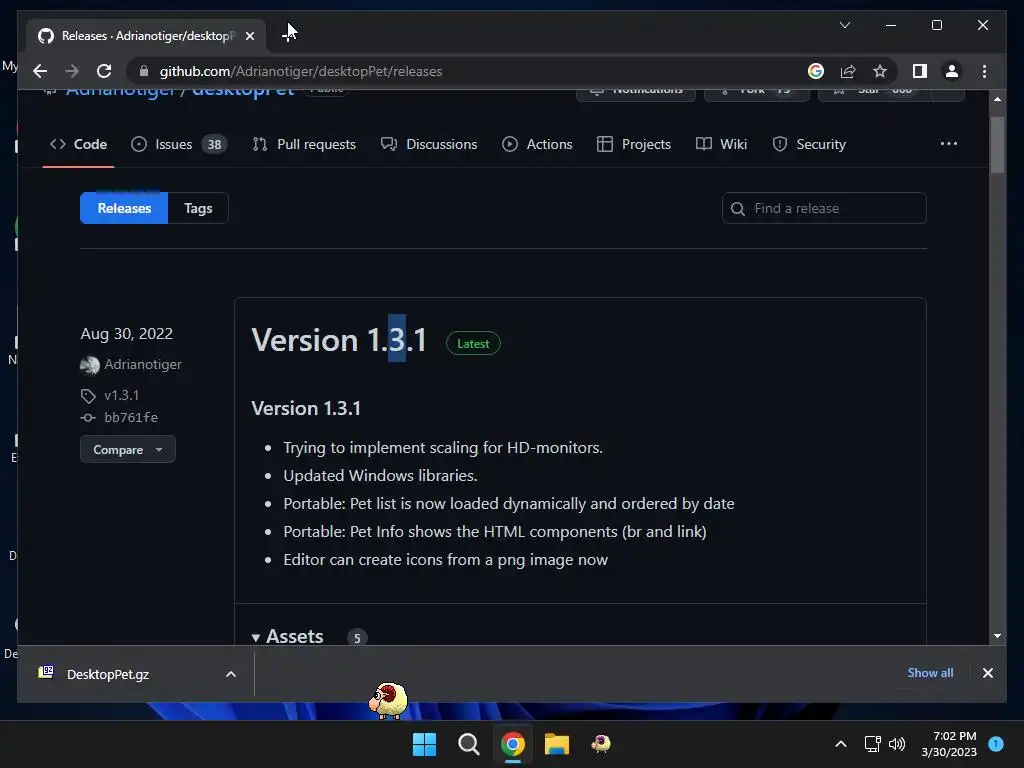Screen dimensions: 1024x768
Task: Open the Version 1.3.1 release title link
Action: point(339,340)
